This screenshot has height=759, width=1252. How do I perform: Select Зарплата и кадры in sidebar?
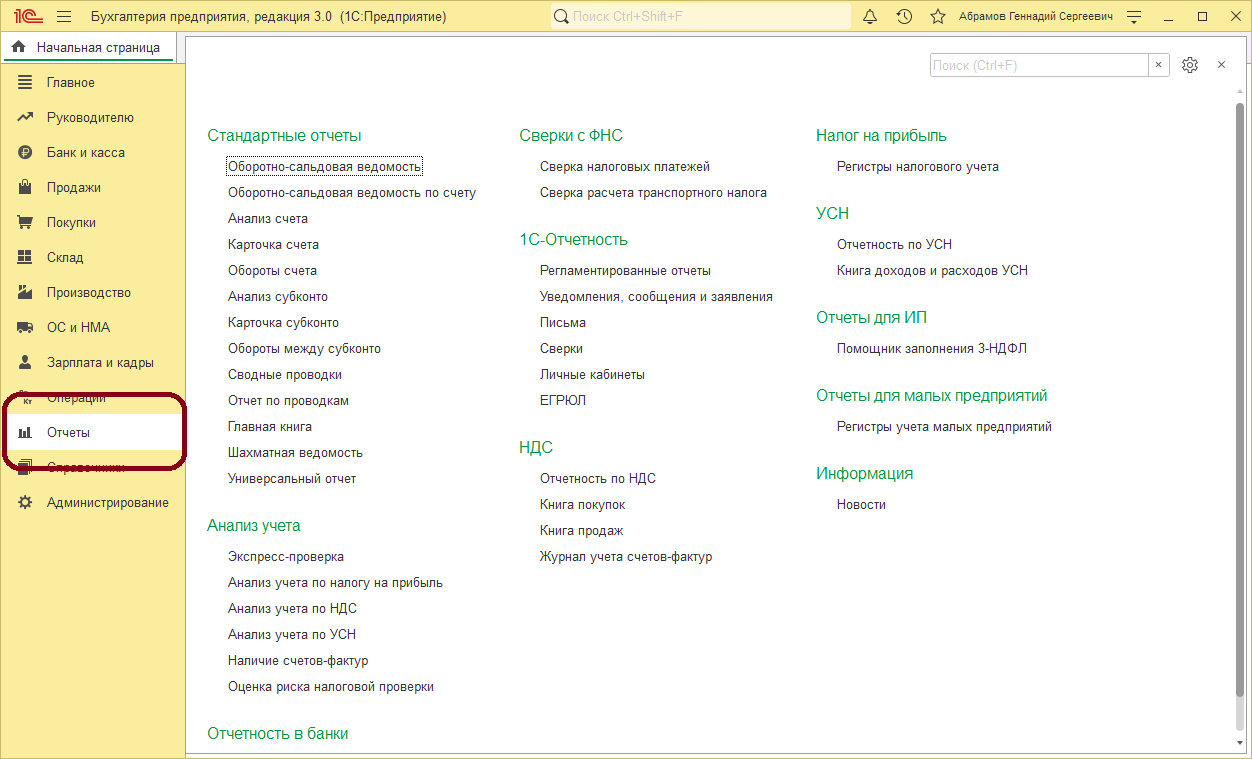(100, 363)
